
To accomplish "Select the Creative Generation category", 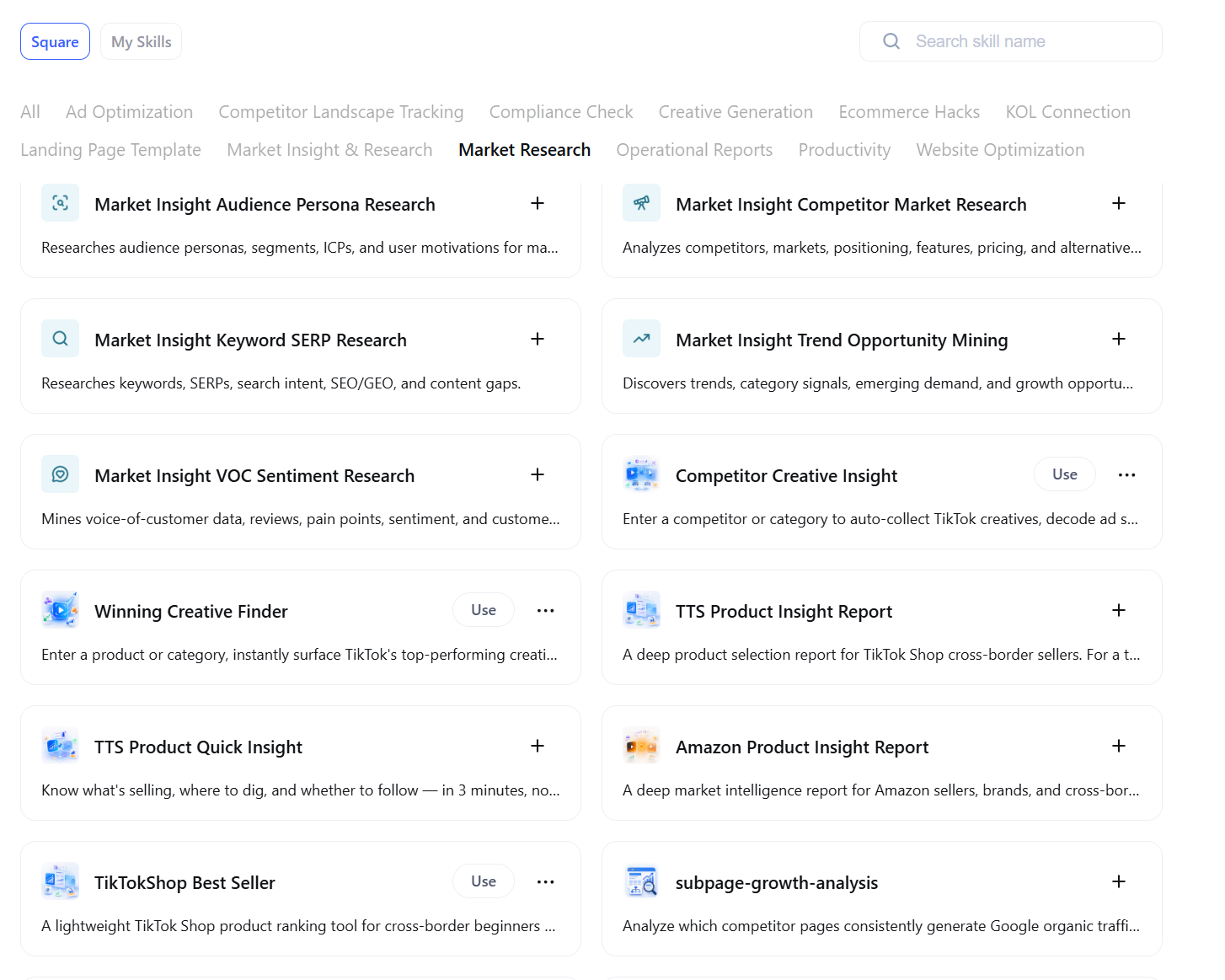I will pos(736,112).
